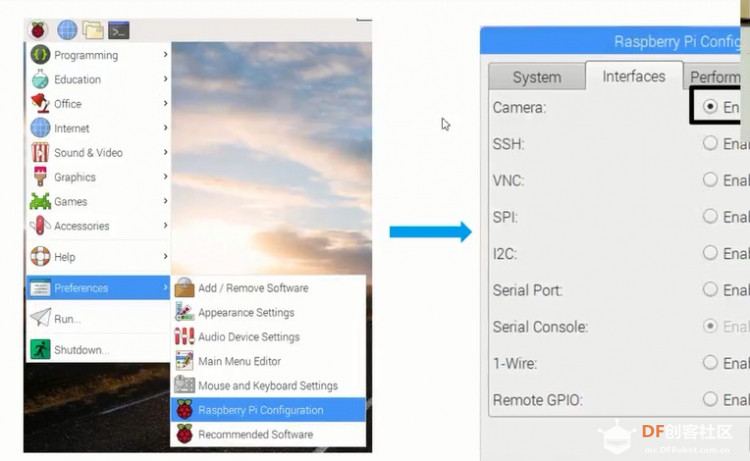Enable the Camera interface radio button
Screen dimensions: 750x461
coord(711,106)
